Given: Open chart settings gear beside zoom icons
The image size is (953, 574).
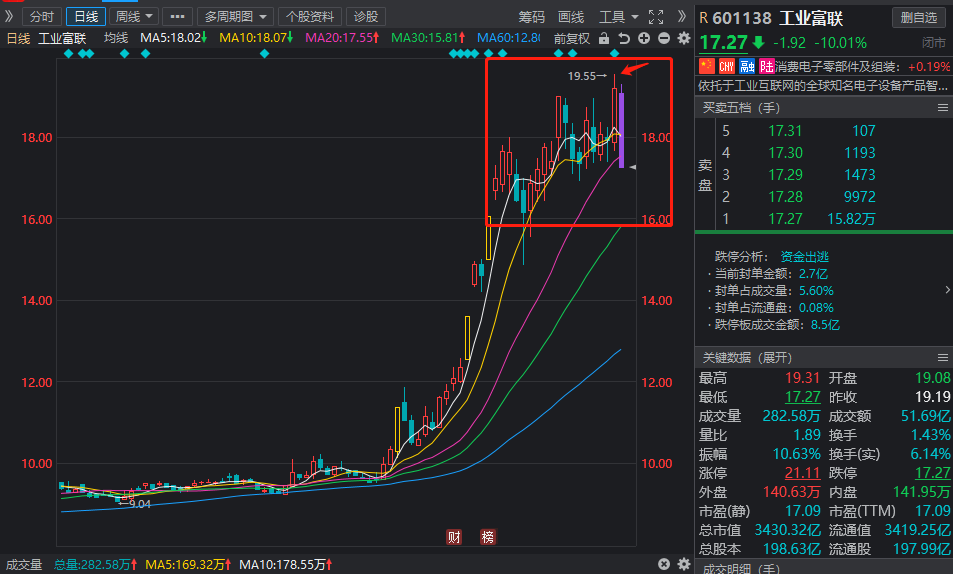Looking at the screenshot, I should click(683, 38).
